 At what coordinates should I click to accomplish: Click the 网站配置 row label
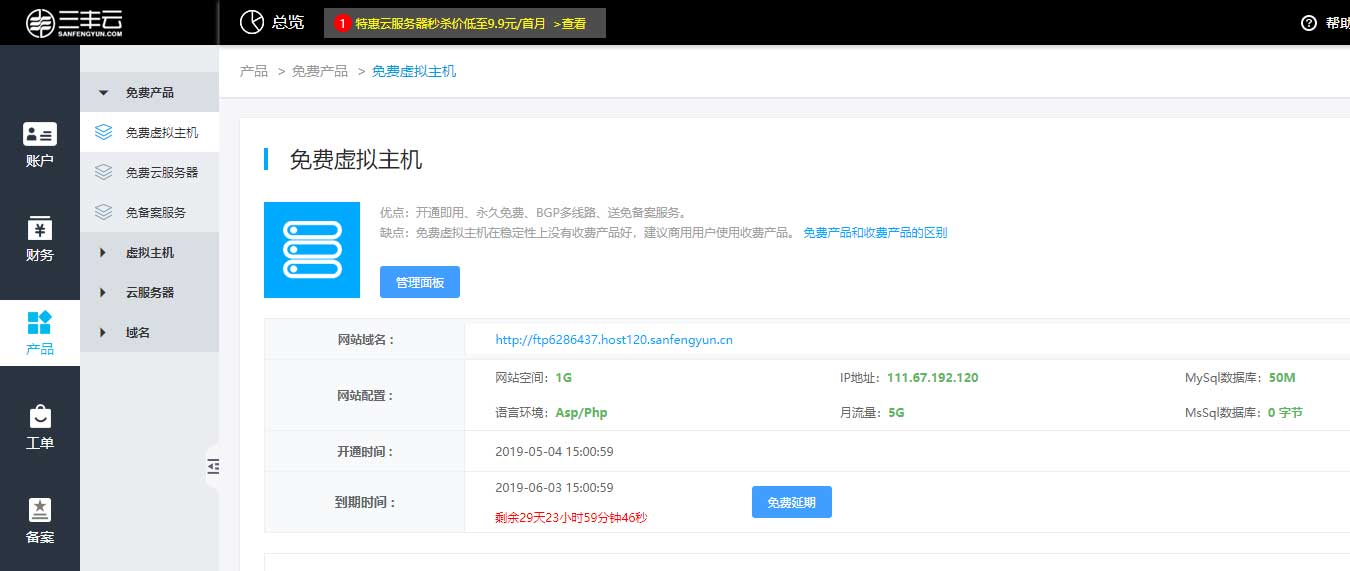365,395
